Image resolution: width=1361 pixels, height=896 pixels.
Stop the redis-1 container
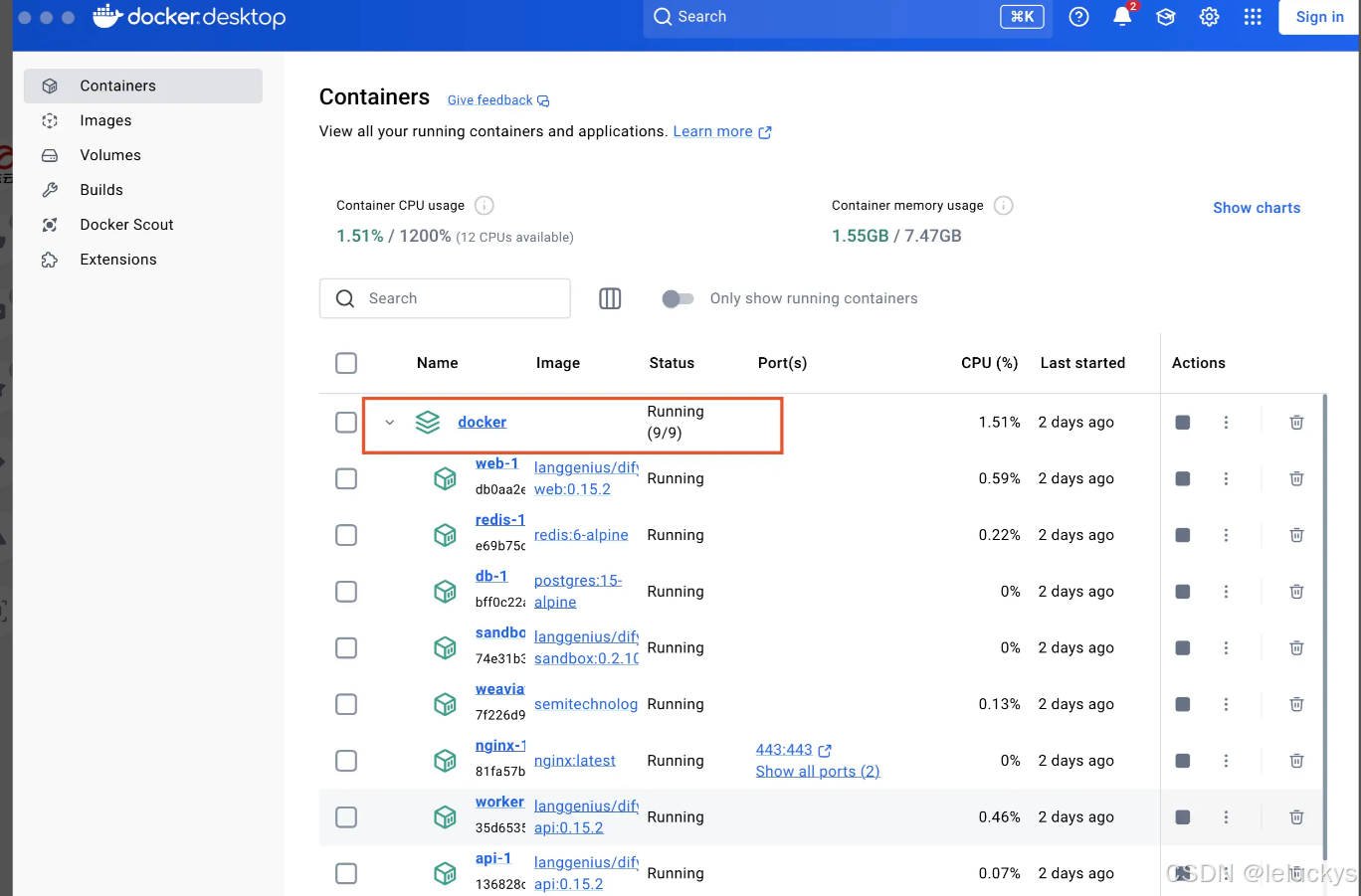[x=1183, y=535]
